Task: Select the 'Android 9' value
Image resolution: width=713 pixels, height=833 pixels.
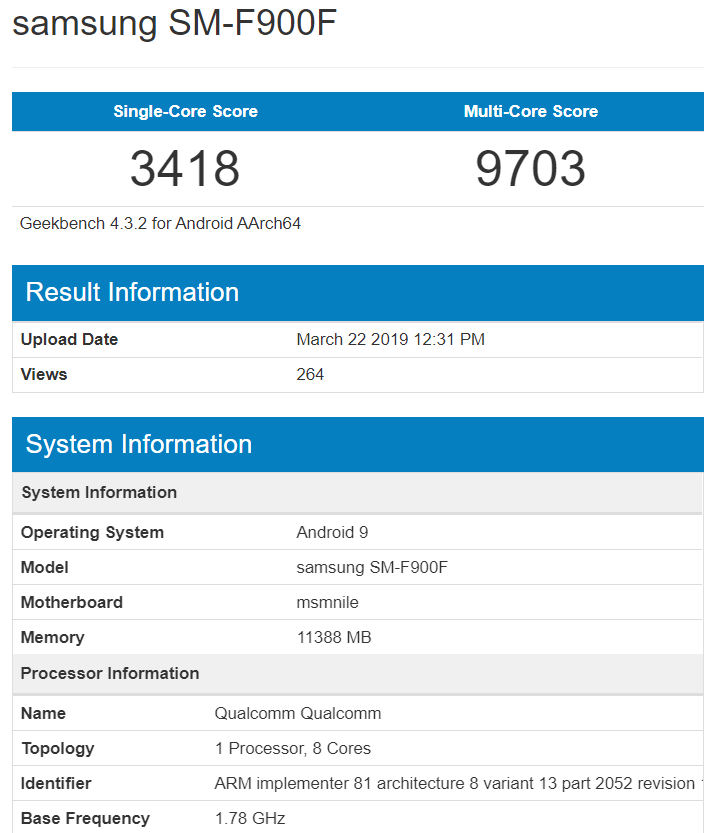Action: (332, 532)
